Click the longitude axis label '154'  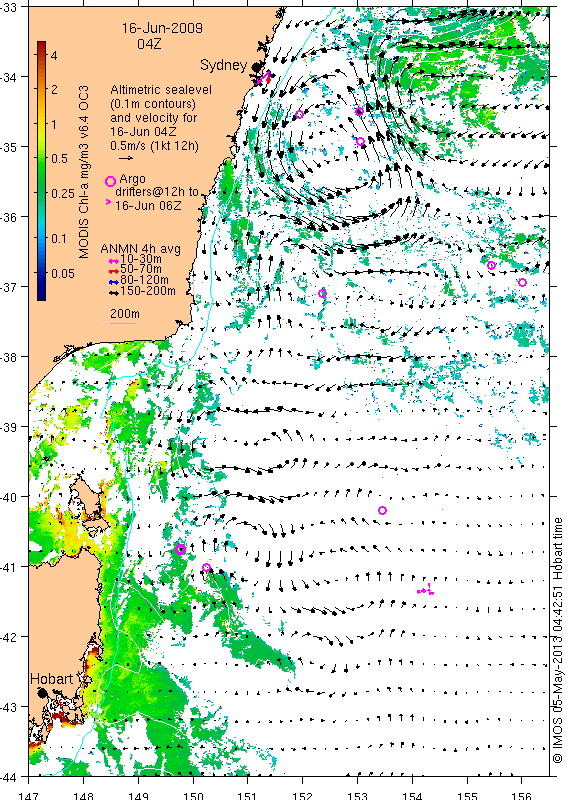pos(412,795)
